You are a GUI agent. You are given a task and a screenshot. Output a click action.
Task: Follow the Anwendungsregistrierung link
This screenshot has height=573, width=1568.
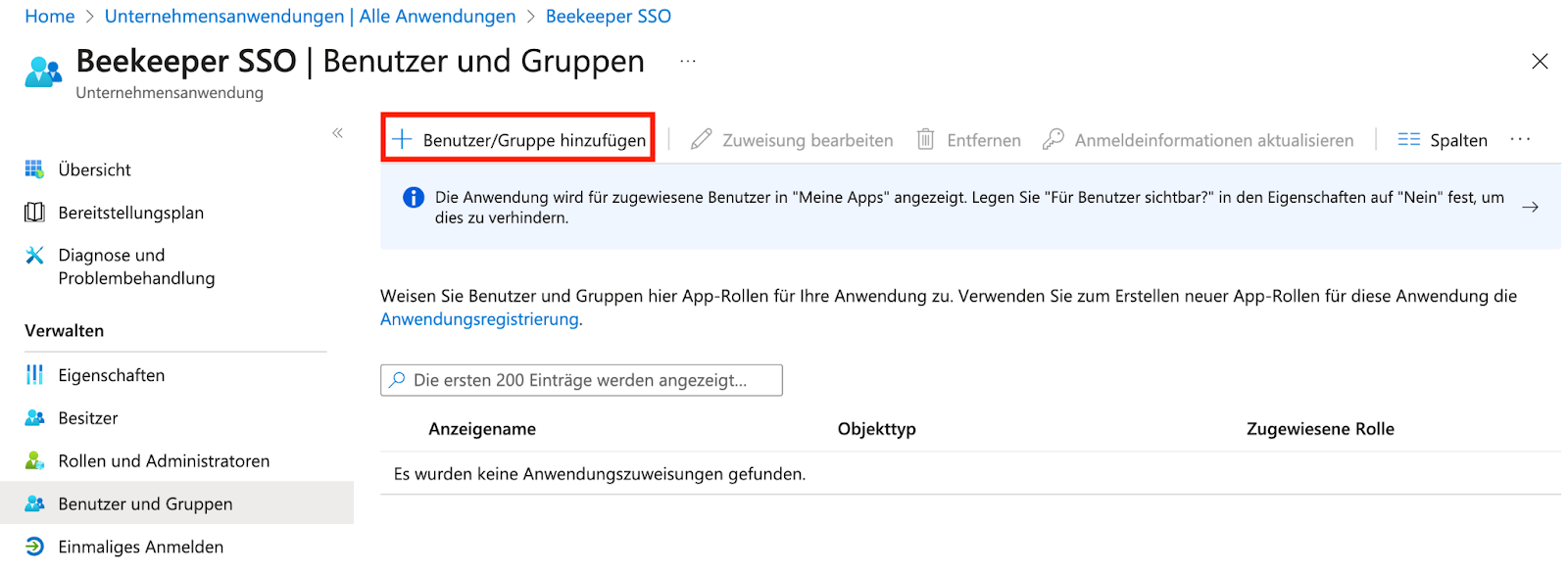479,319
